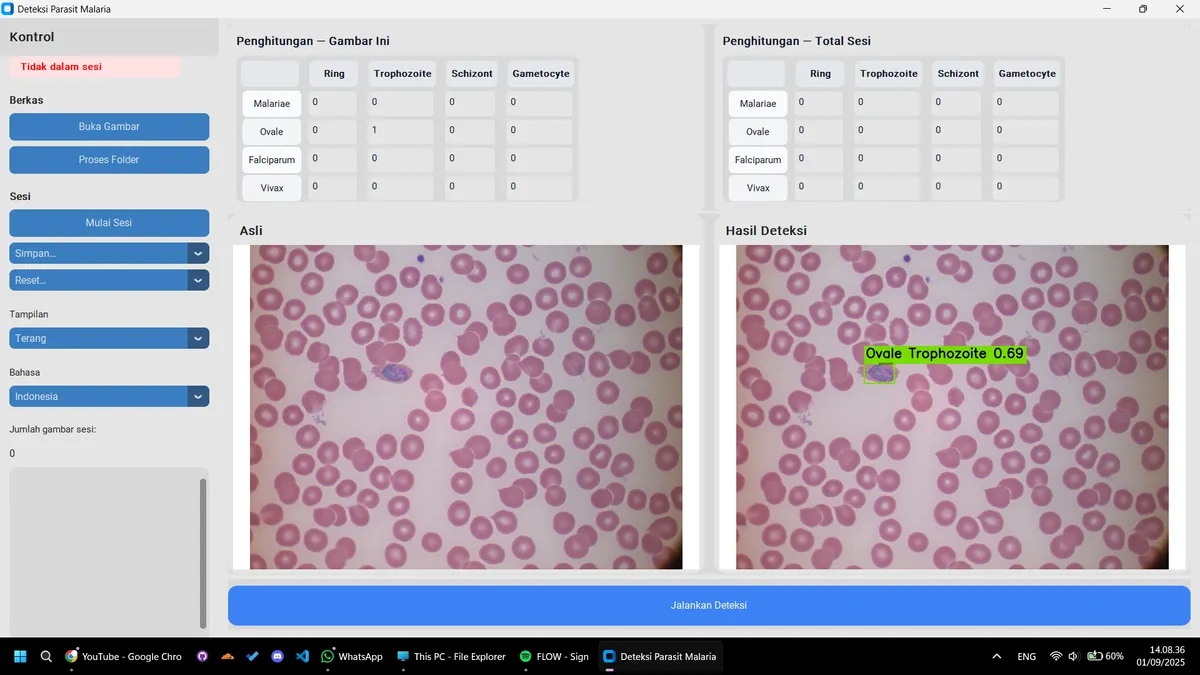
Task: Start a session with Mulai Sesi
Action: (109, 223)
